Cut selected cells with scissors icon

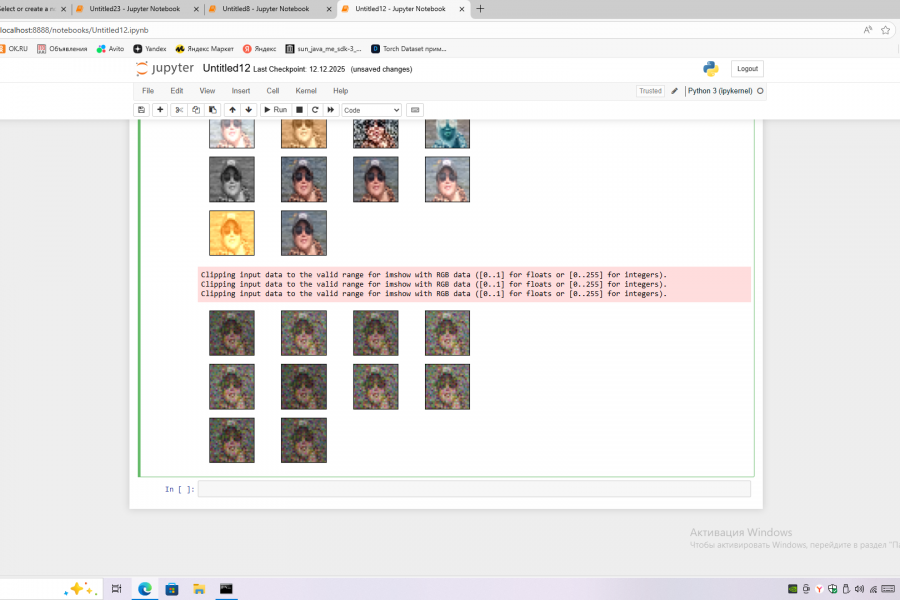pos(179,110)
